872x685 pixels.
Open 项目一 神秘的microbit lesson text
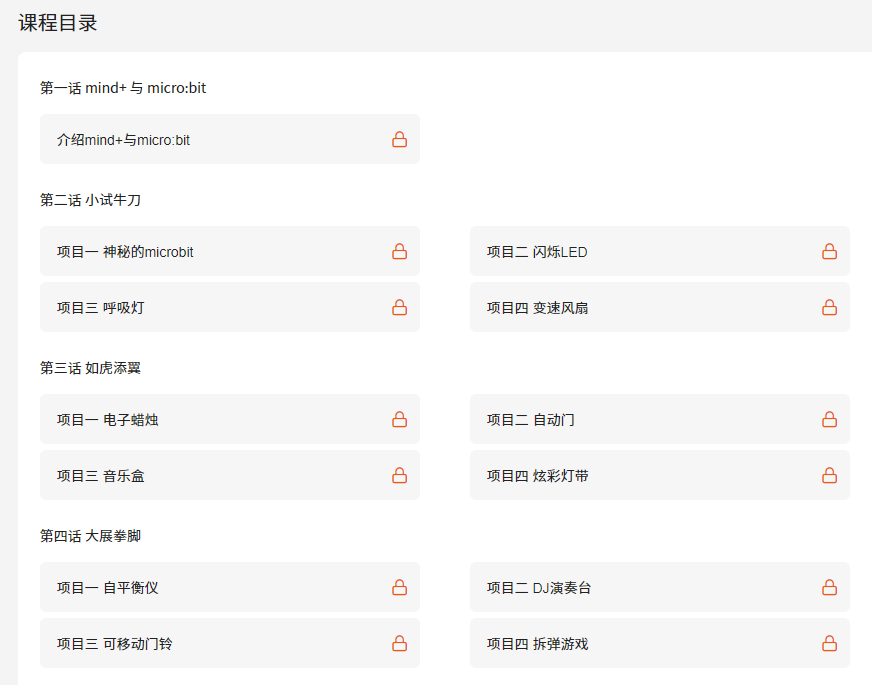[x=125, y=252]
